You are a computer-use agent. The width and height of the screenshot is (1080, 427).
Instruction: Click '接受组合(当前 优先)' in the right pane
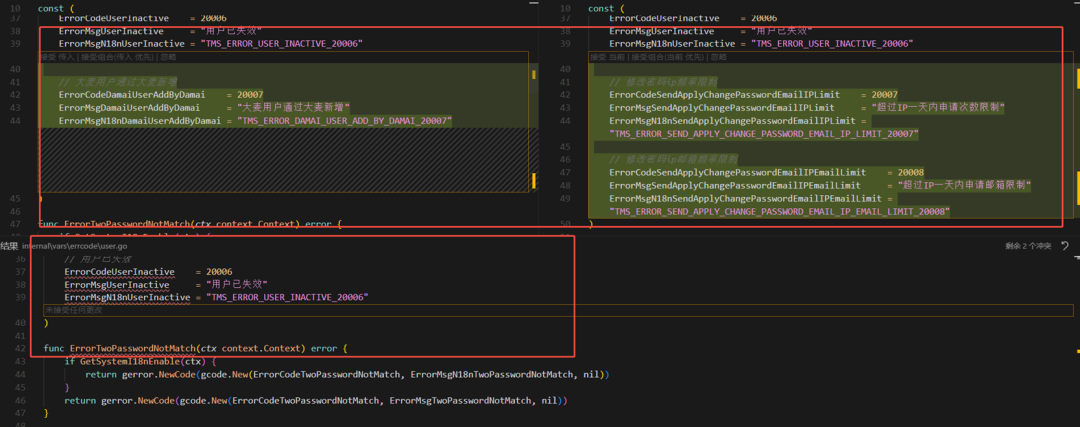coord(669,56)
